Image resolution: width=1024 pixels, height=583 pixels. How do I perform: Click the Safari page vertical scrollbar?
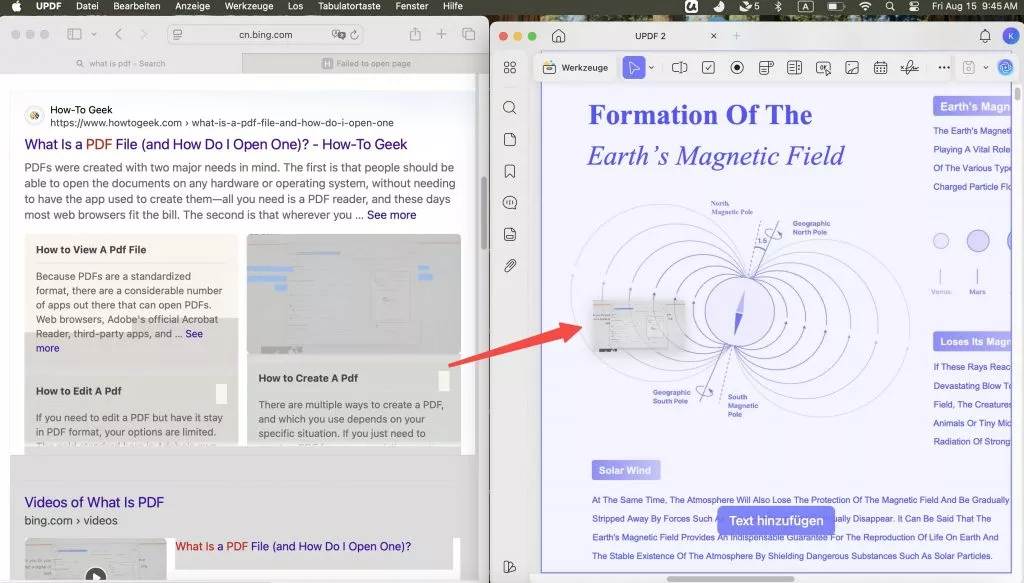pos(484,212)
